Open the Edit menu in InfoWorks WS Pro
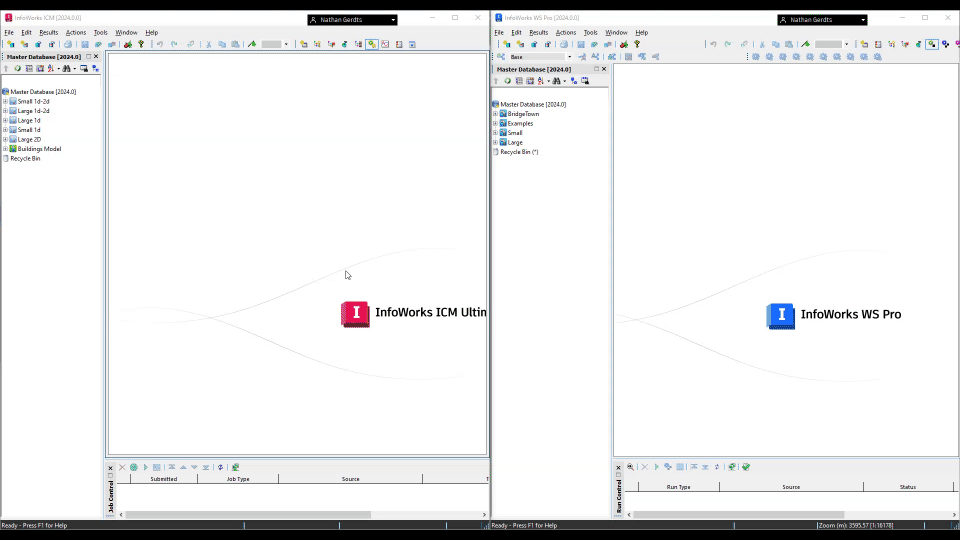The height and width of the screenshot is (540, 960). point(516,32)
